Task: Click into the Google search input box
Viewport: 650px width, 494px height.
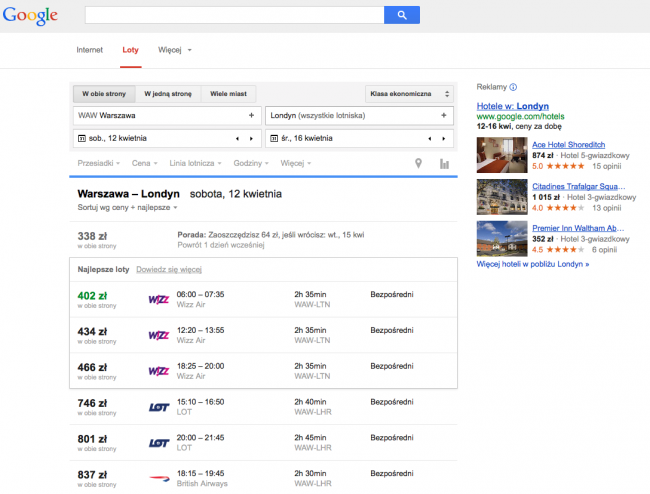Action: pyautogui.click(x=235, y=15)
